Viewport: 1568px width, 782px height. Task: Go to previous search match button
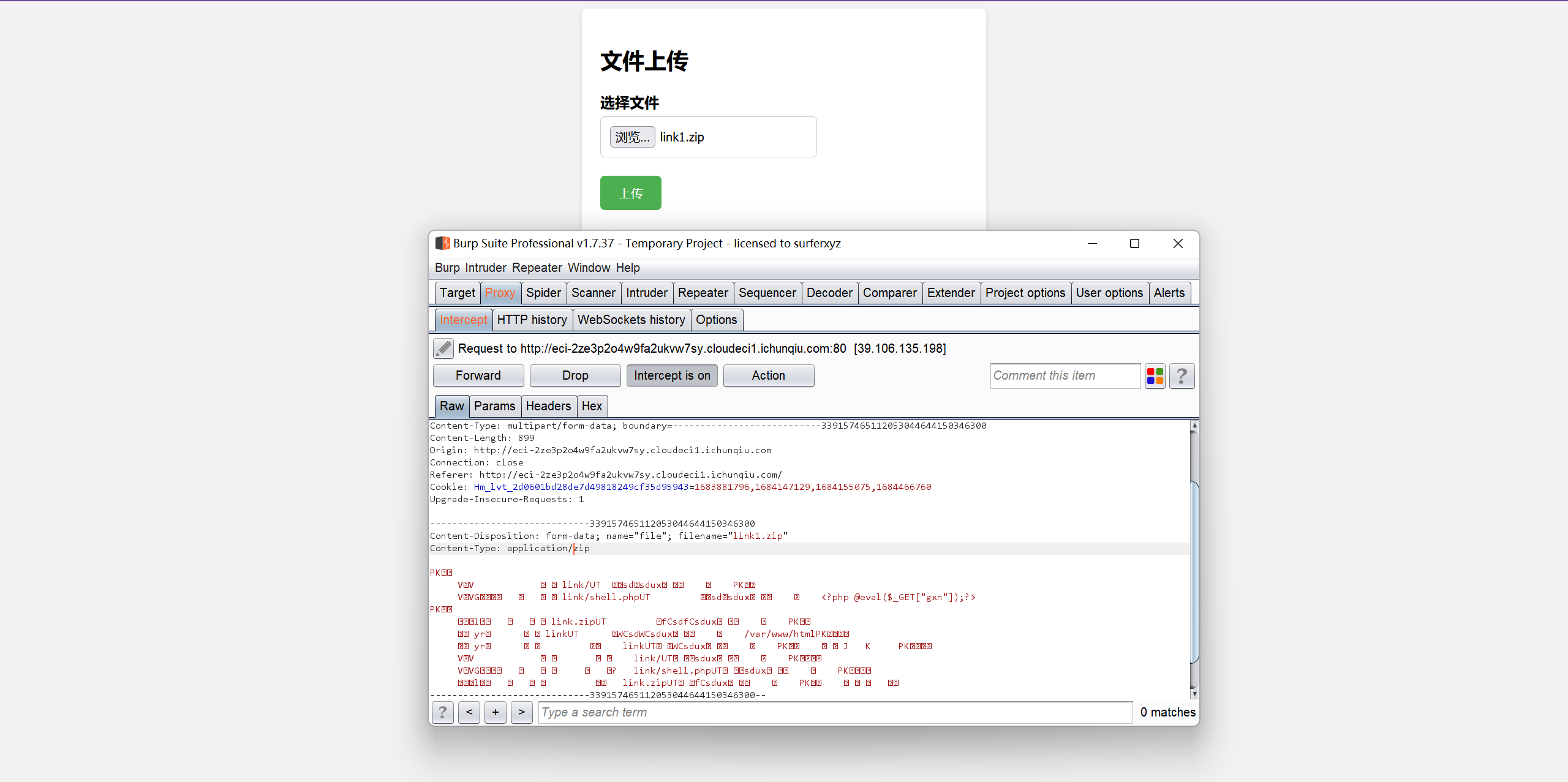coord(469,712)
